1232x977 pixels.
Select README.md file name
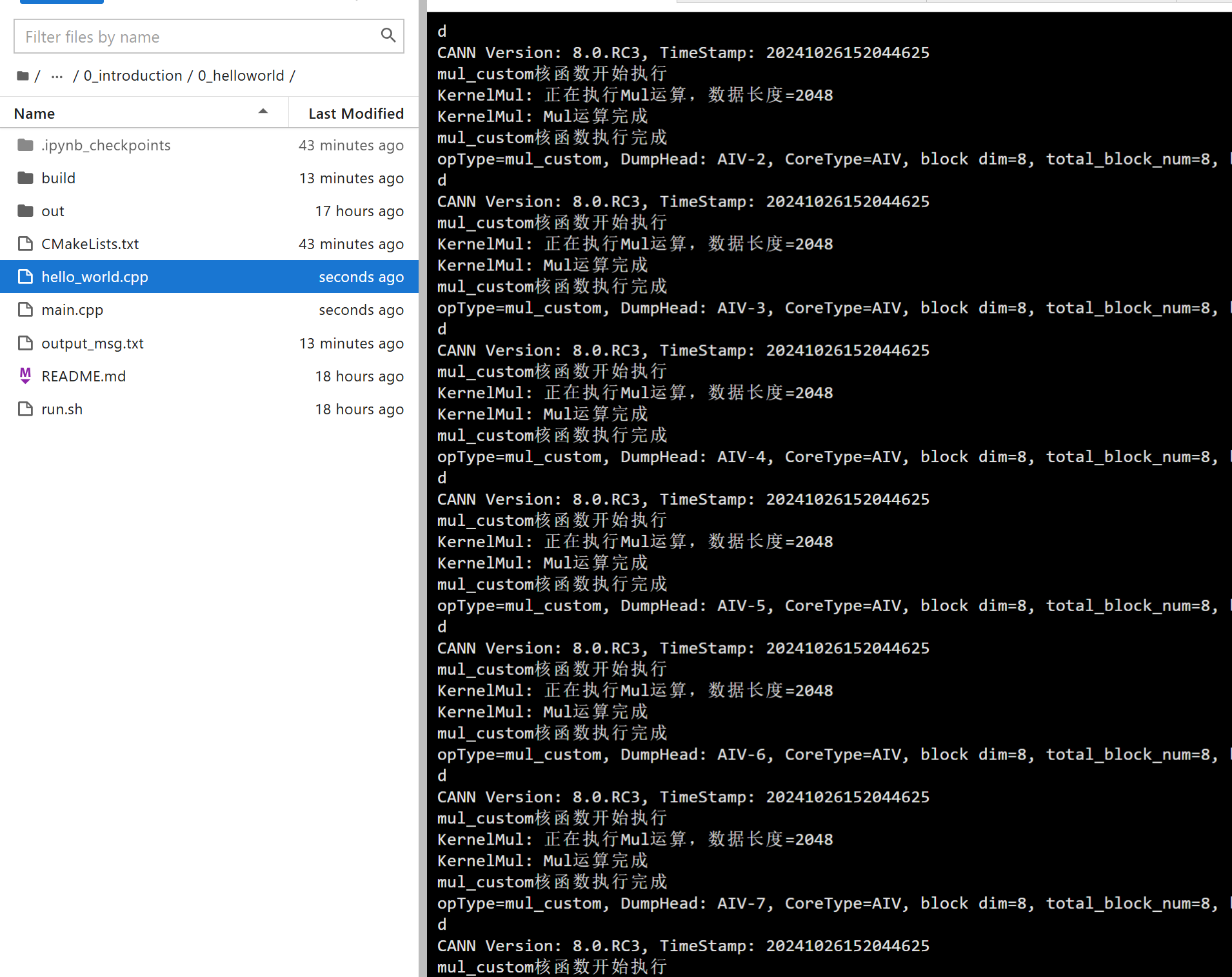tap(84, 376)
